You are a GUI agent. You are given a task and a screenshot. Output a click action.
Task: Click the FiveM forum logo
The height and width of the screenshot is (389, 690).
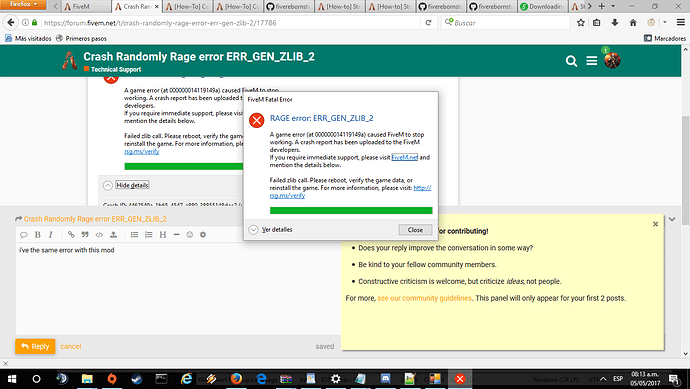click(69, 61)
